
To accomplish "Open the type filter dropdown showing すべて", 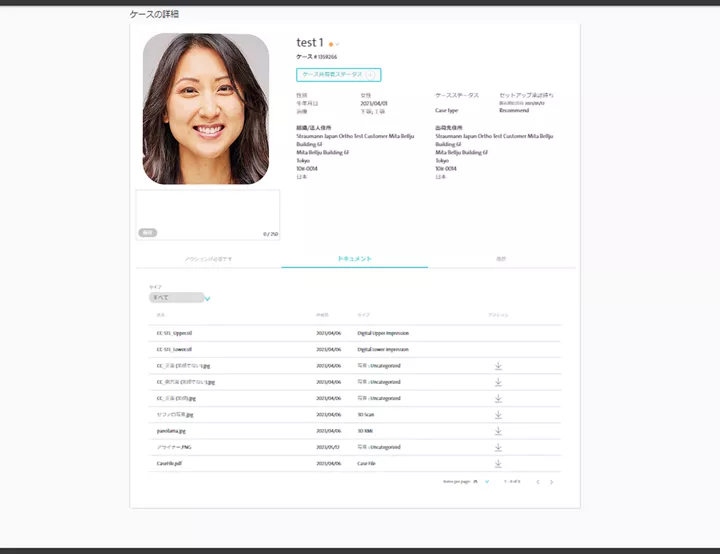I will pos(180,298).
